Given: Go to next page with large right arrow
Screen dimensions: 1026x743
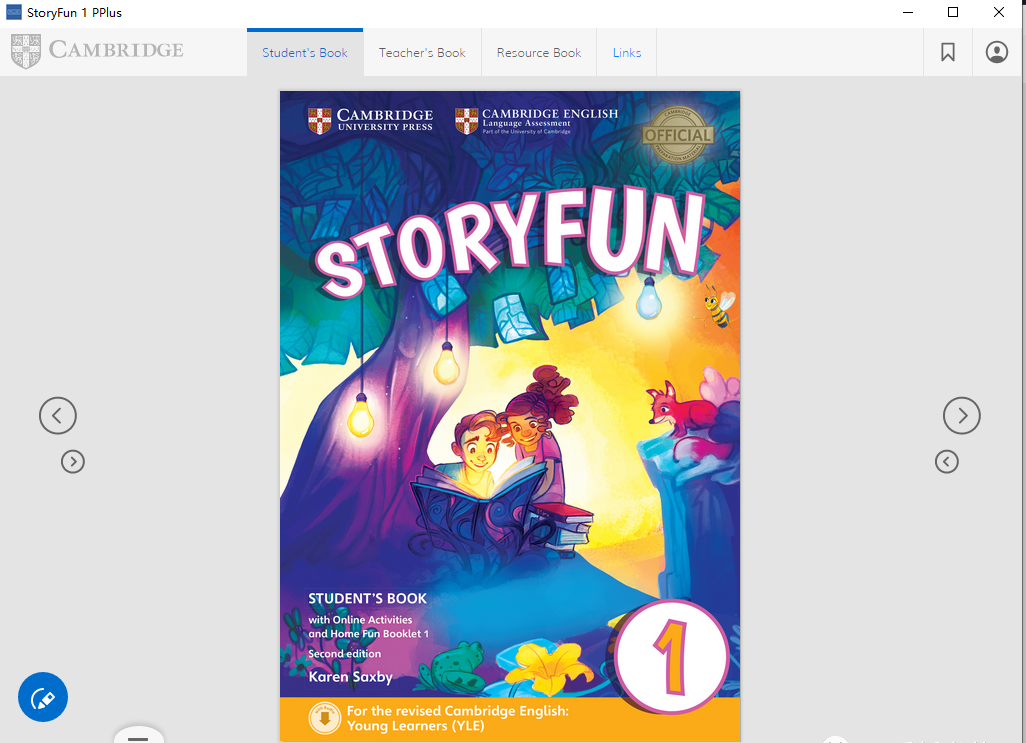Looking at the screenshot, I should point(961,415).
